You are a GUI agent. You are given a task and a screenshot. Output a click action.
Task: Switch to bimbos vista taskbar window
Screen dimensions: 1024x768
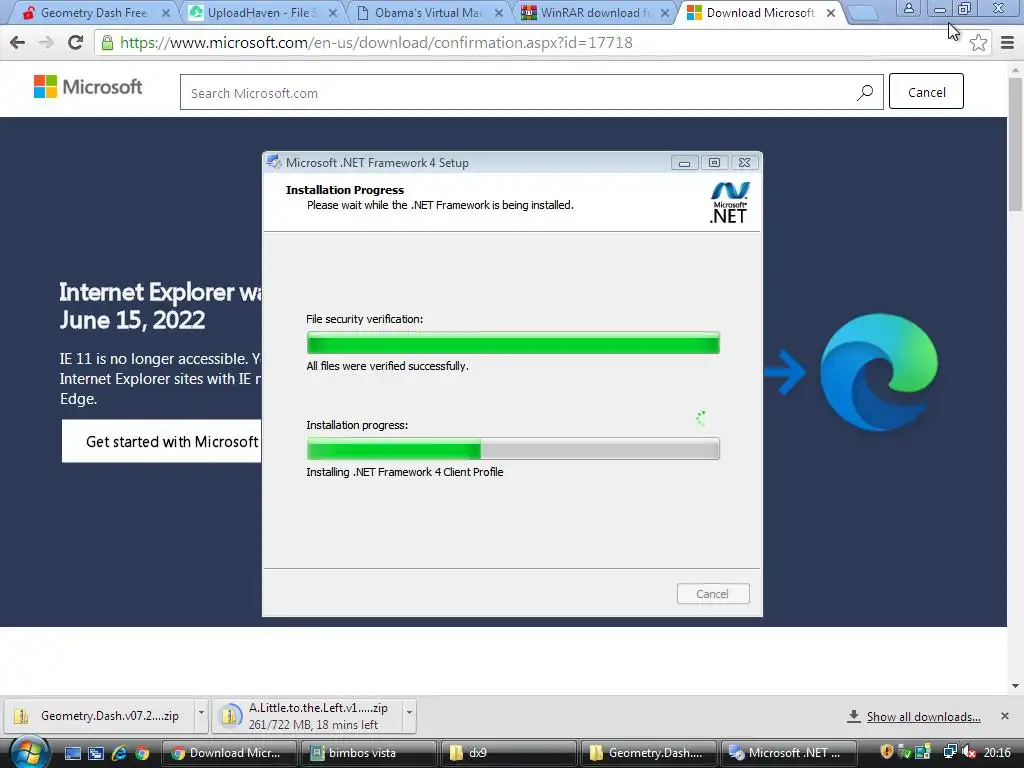click(369, 753)
